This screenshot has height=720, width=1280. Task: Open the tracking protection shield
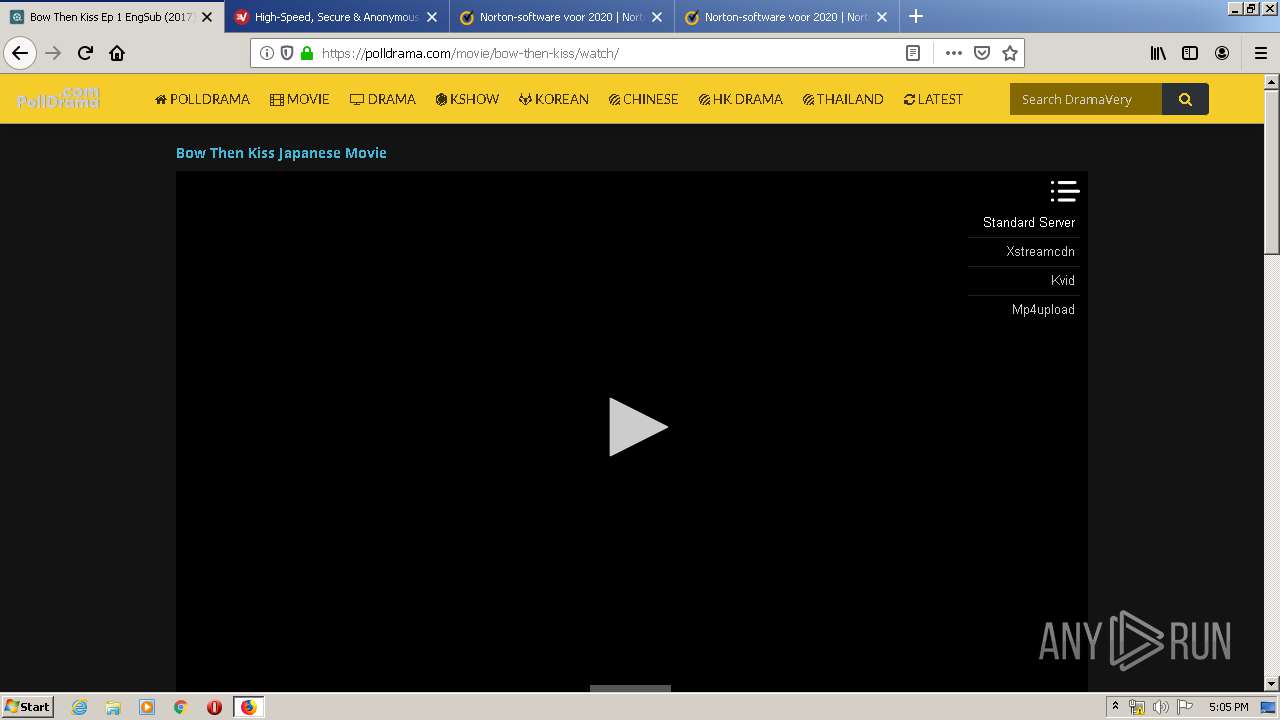click(287, 53)
